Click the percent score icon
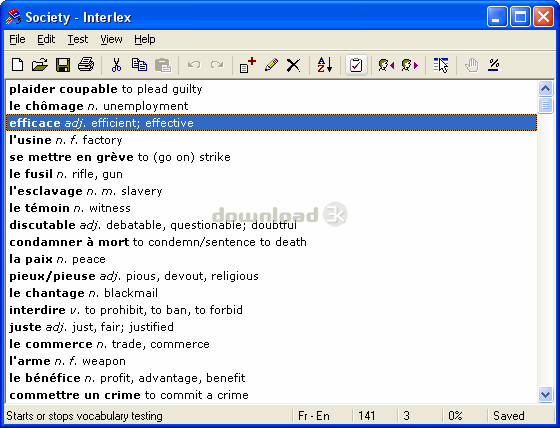The width and height of the screenshot is (560, 428). coord(494,65)
